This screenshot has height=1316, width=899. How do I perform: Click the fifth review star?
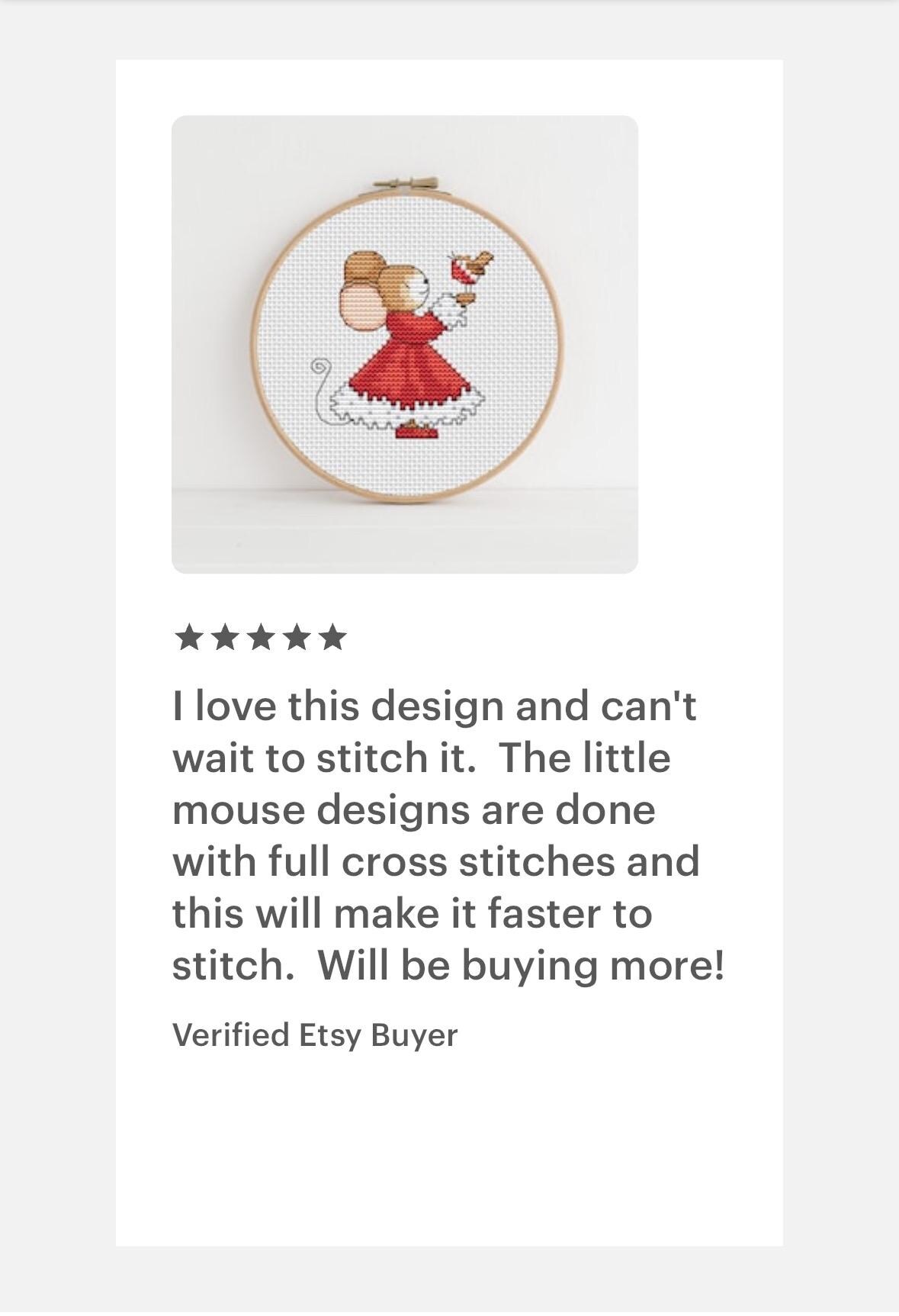332,637
